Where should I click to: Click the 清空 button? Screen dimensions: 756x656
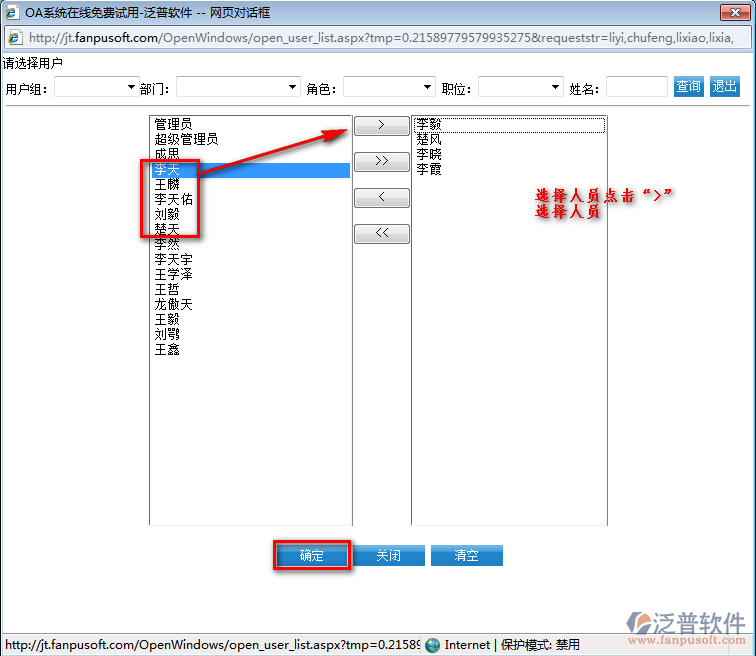pyautogui.click(x=467, y=556)
